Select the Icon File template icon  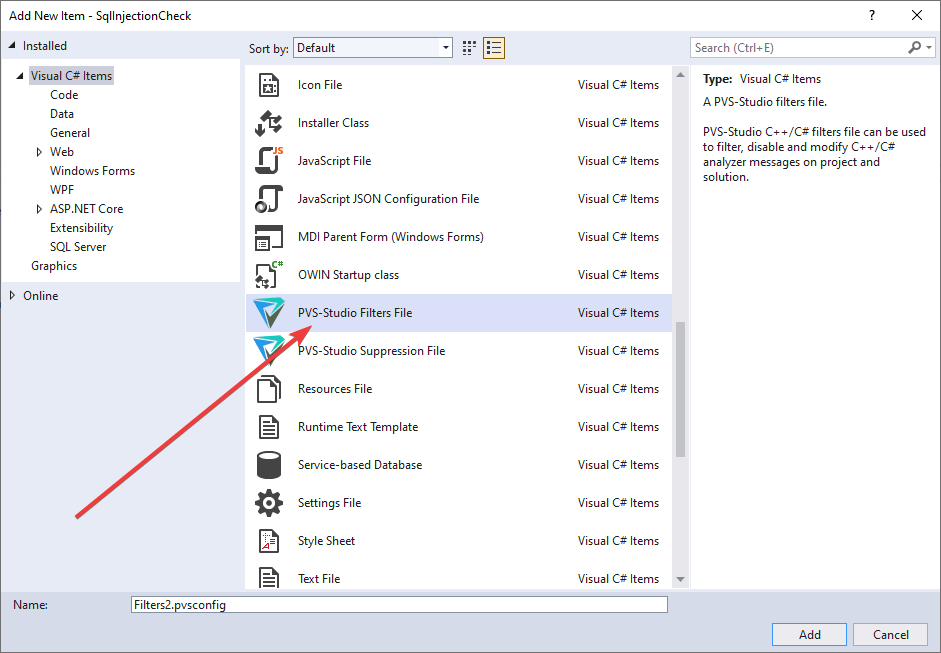pos(269,85)
